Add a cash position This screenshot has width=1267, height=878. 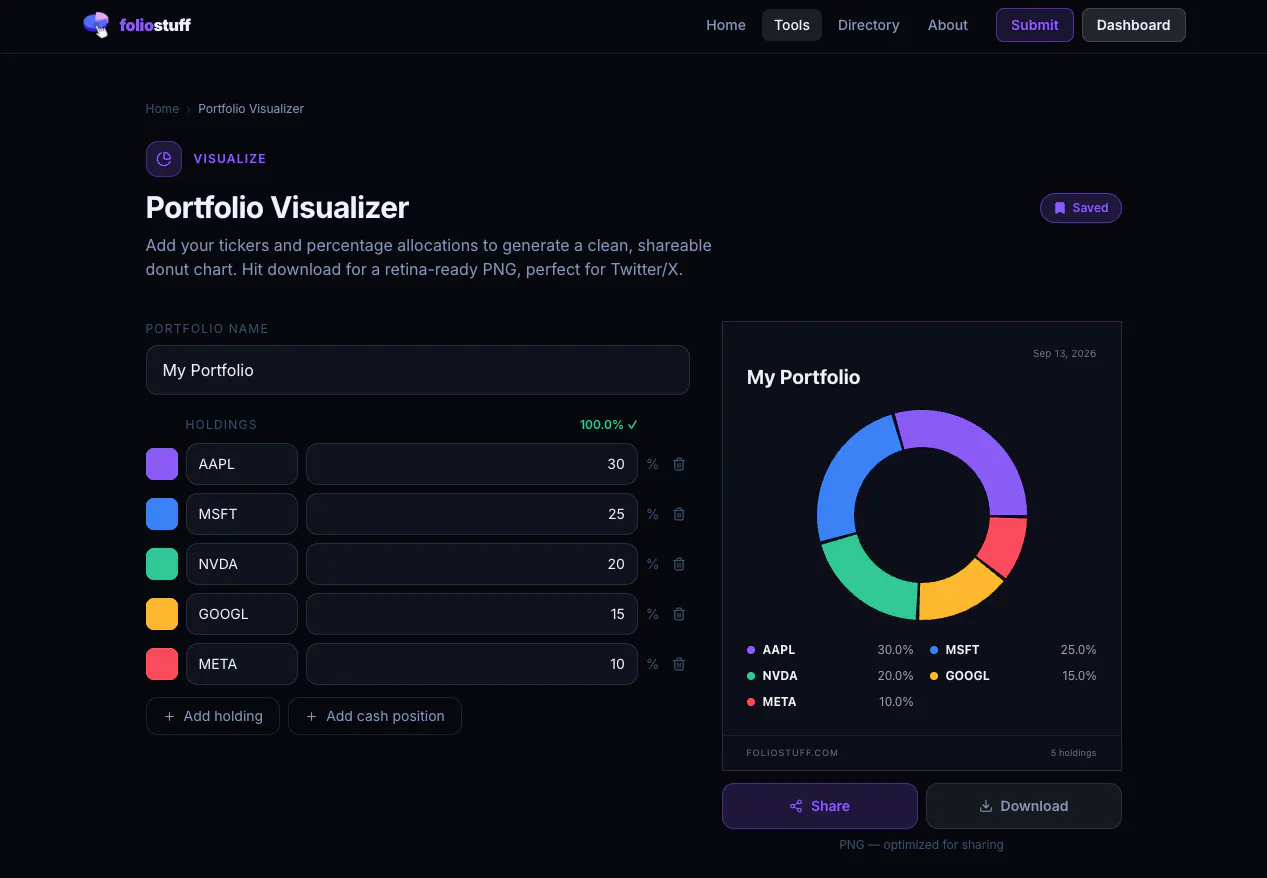pos(375,716)
